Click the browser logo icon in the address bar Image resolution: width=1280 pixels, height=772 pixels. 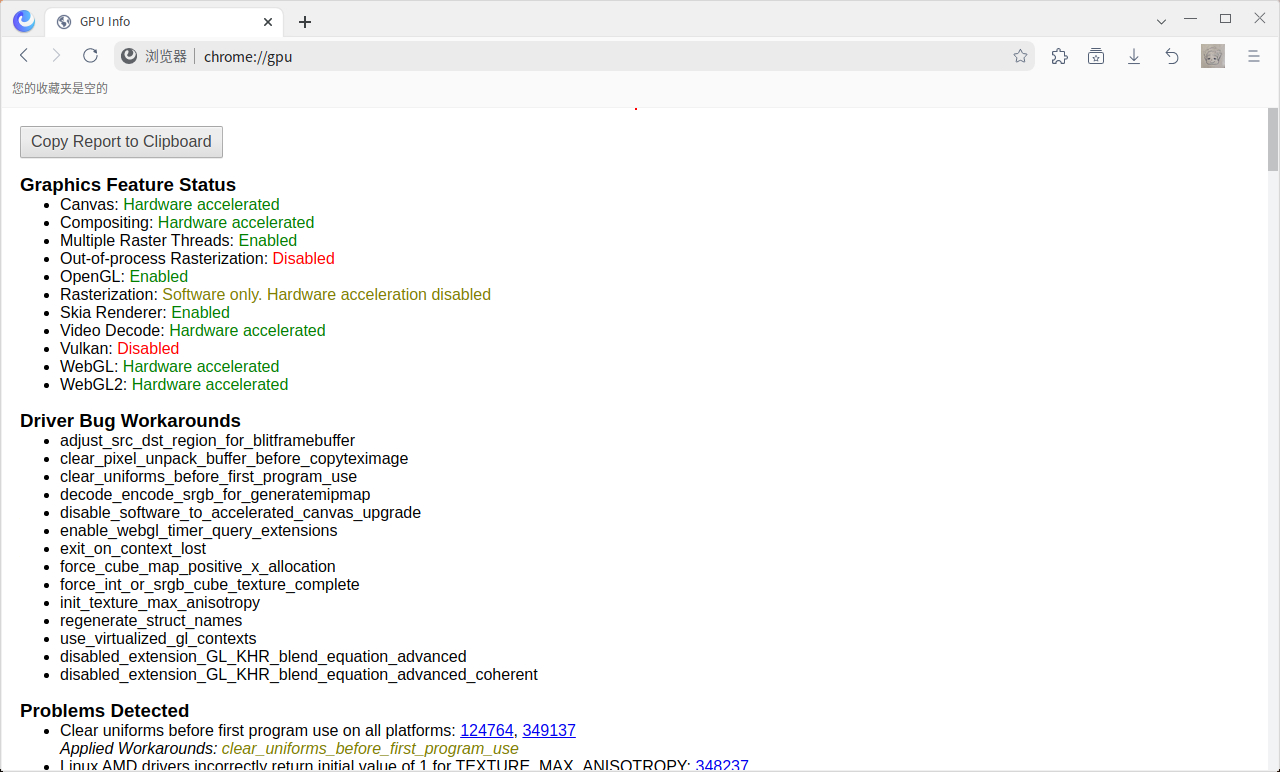128,56
